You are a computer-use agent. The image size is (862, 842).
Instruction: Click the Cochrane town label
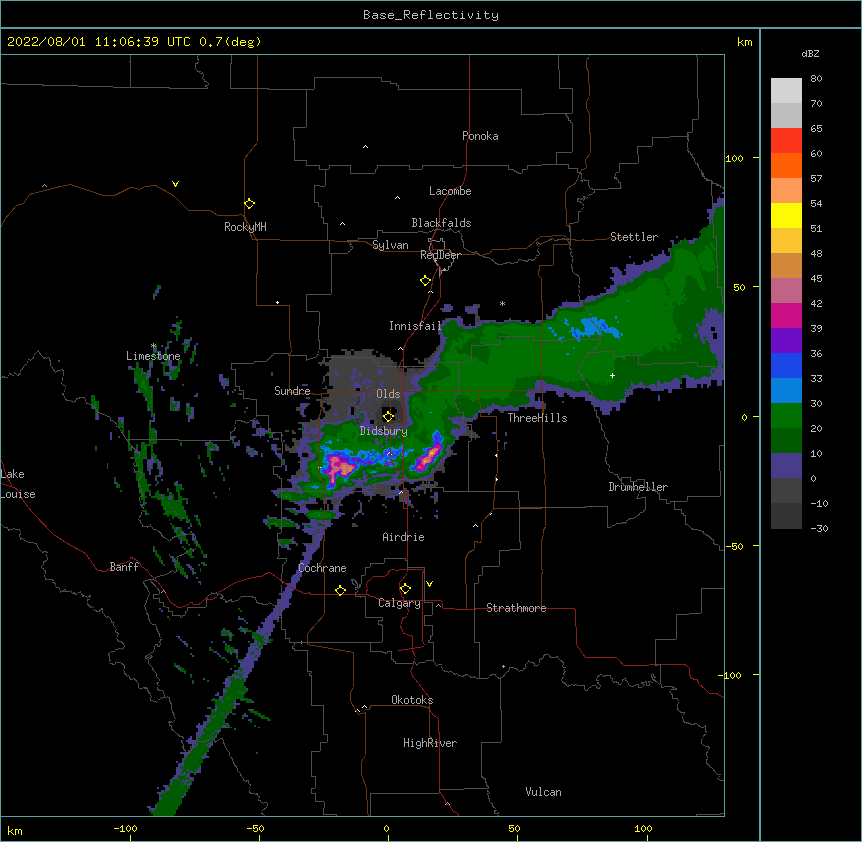[x=322, y=568]
